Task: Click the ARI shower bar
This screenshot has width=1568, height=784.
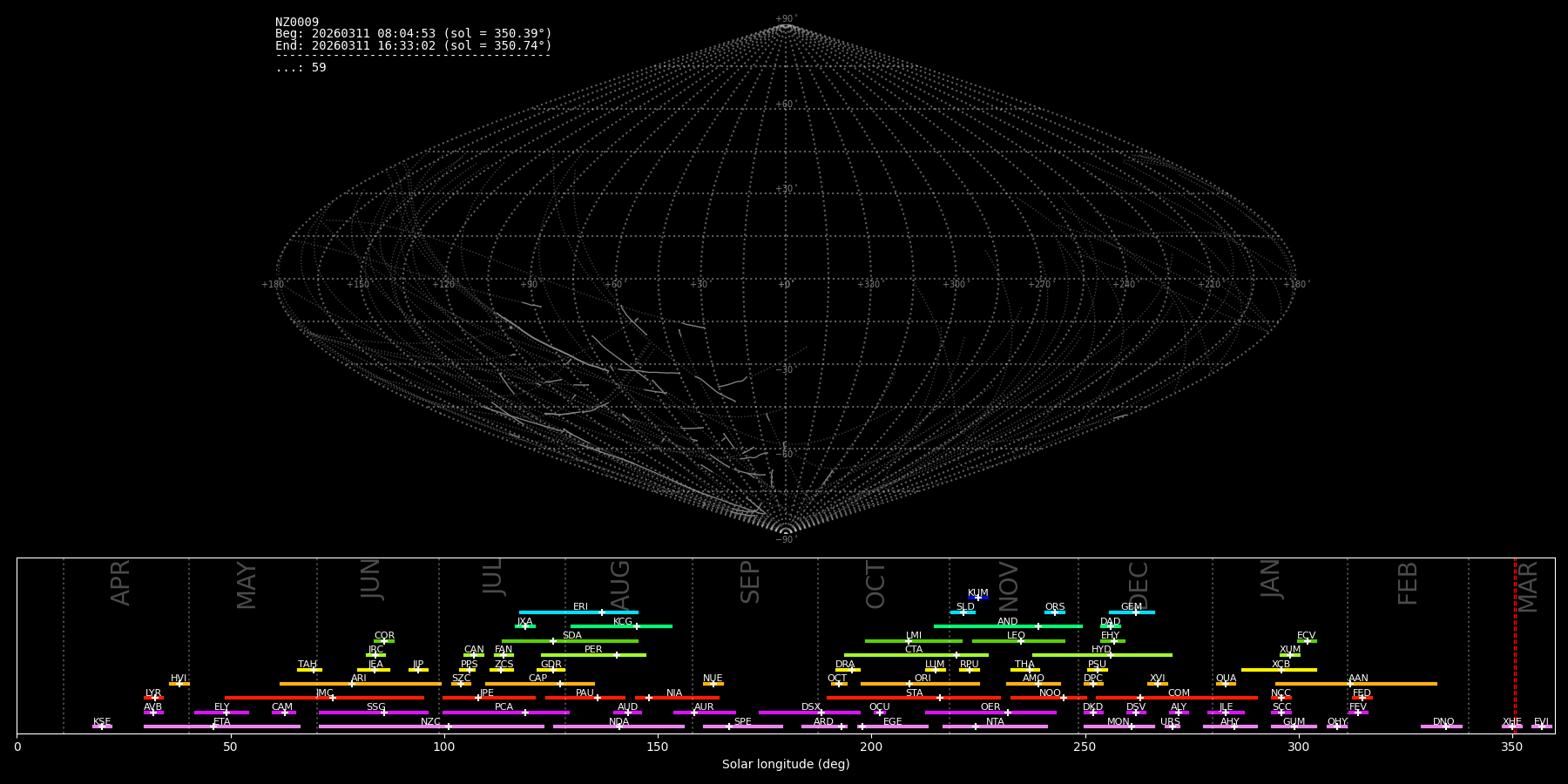Action: (x=361, y=684)
